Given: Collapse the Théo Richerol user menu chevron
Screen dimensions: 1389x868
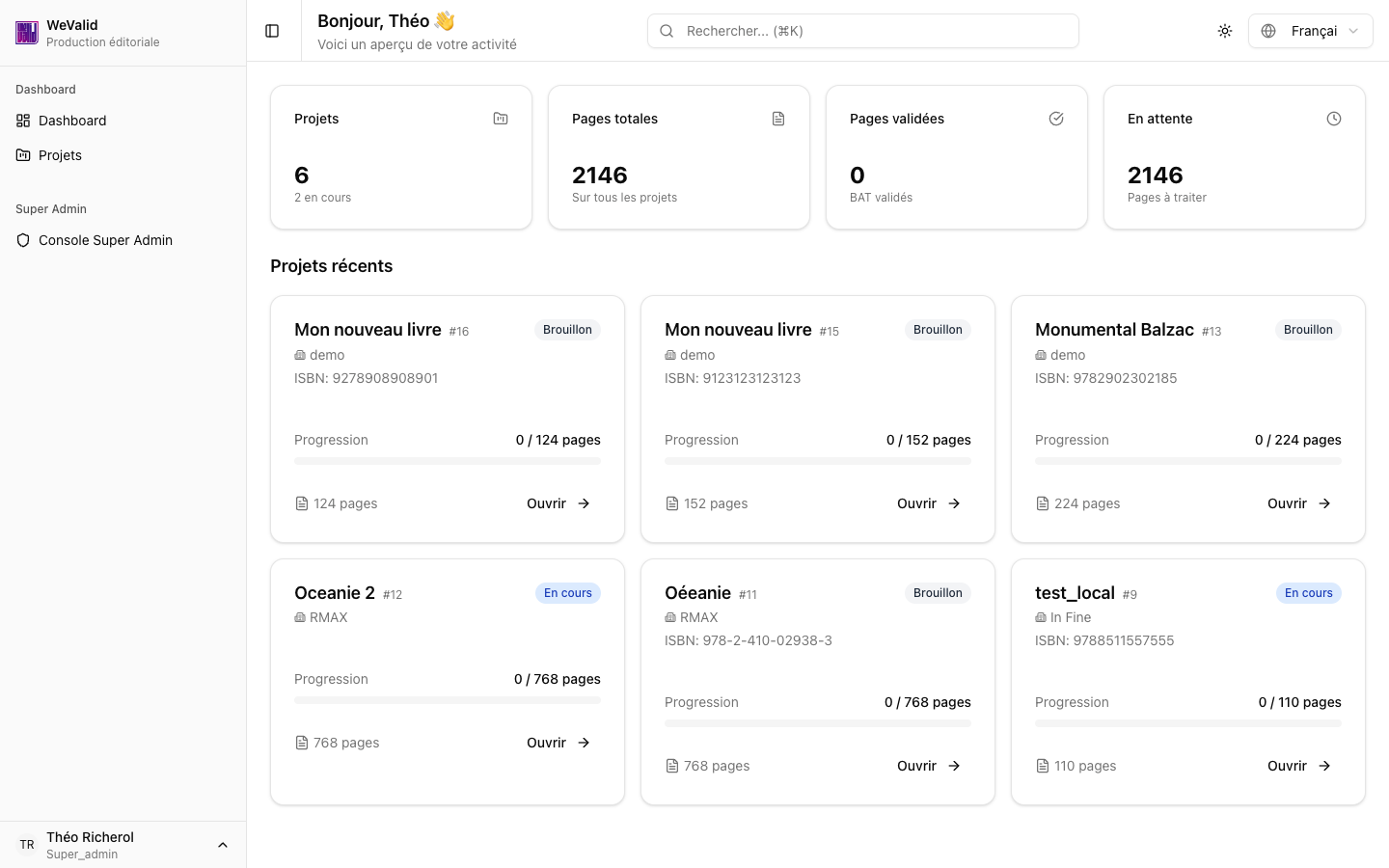Looking at the screenshot, I should tap(223, 844).
